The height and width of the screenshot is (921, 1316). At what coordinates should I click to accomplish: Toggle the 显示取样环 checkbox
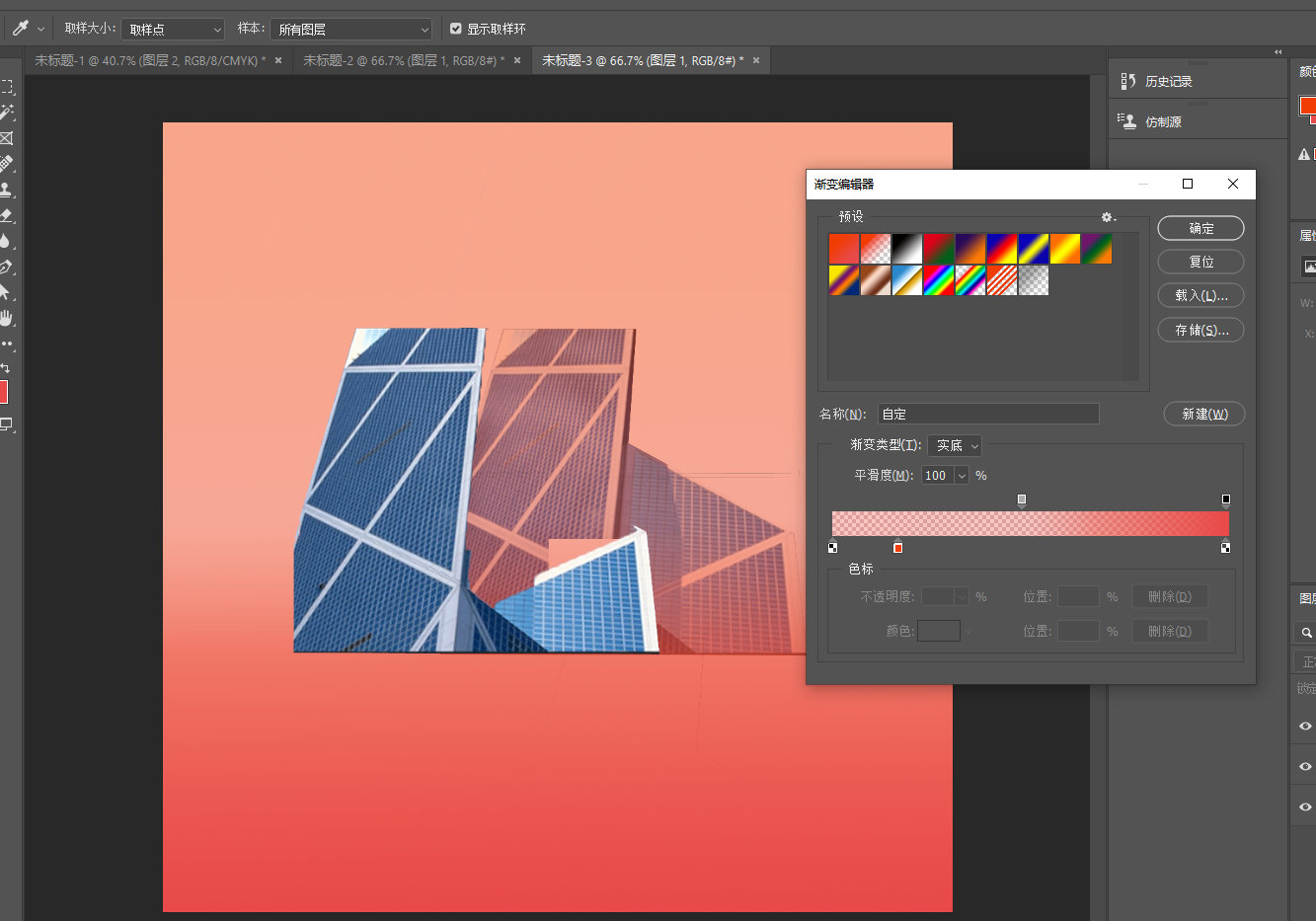(456, 30)
